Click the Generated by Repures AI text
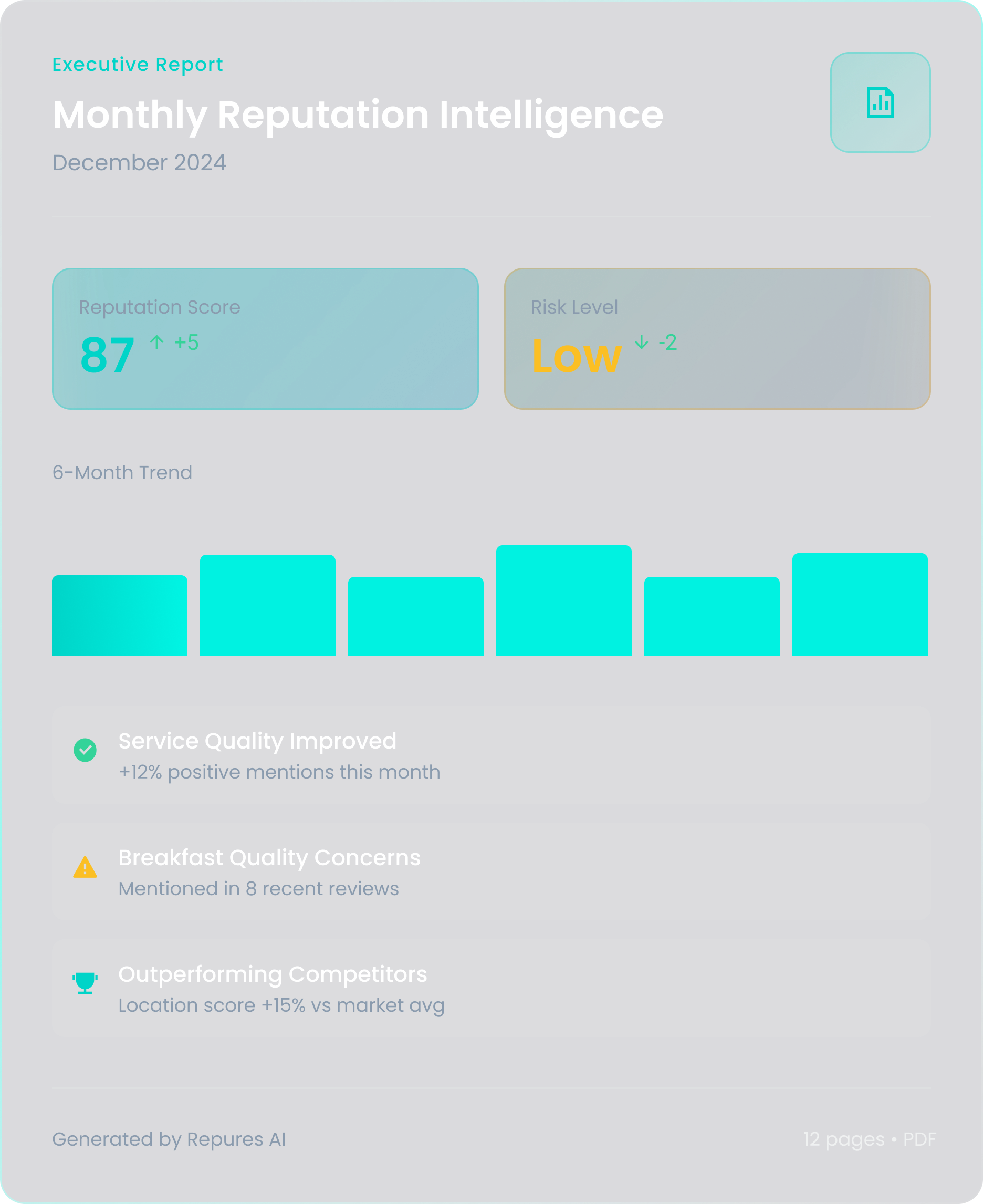The height and width of the screenshot is (1204, 983). pyautogui.click(x=169, y=1139)
